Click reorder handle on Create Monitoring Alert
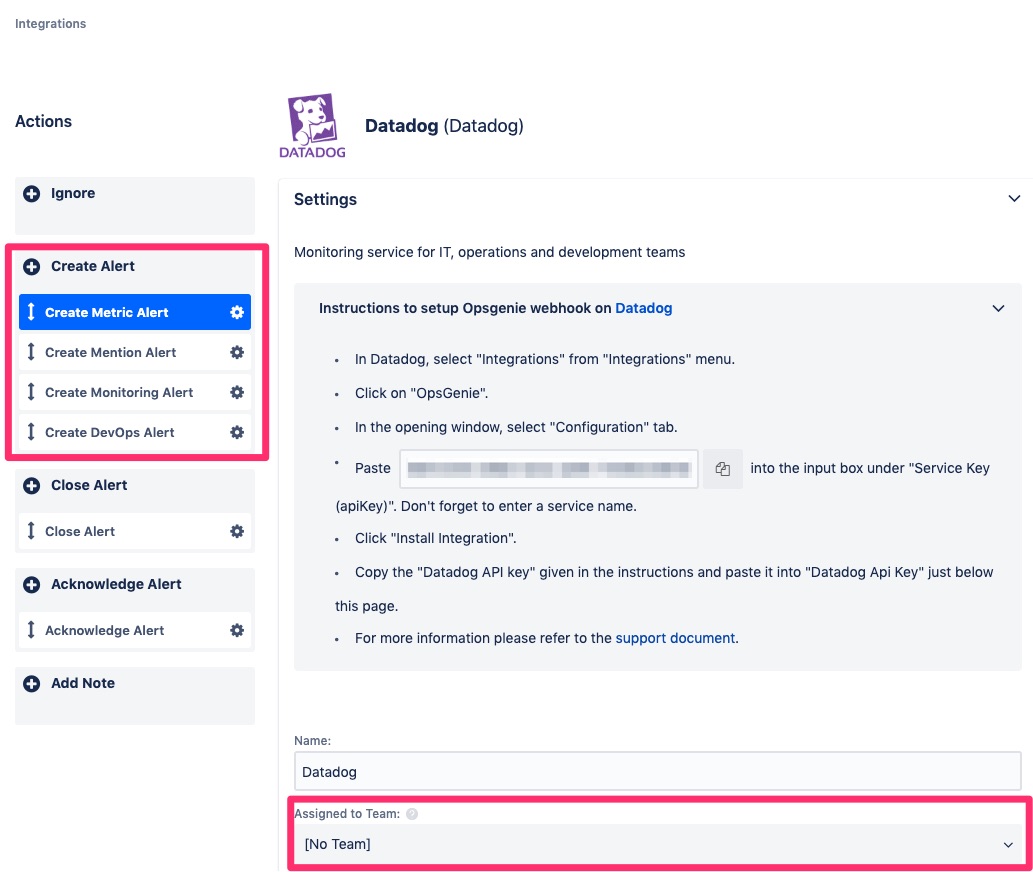This screenshot has height=872, width=1033. point(31,393)
